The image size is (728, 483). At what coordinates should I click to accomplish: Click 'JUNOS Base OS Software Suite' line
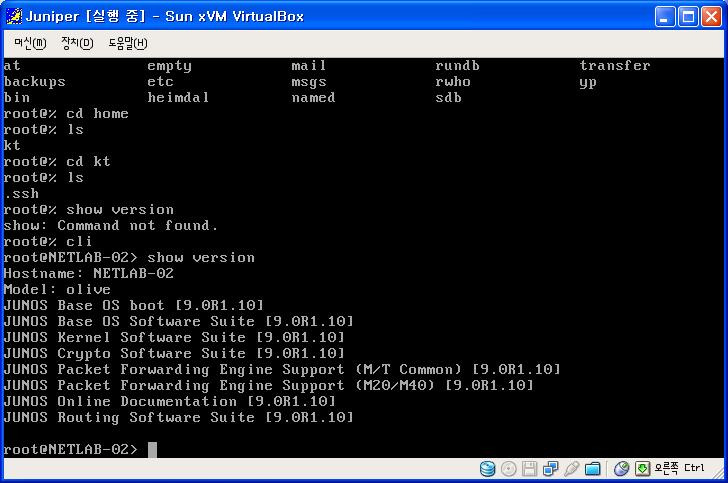pyautogui.click(x=179, y=321)
